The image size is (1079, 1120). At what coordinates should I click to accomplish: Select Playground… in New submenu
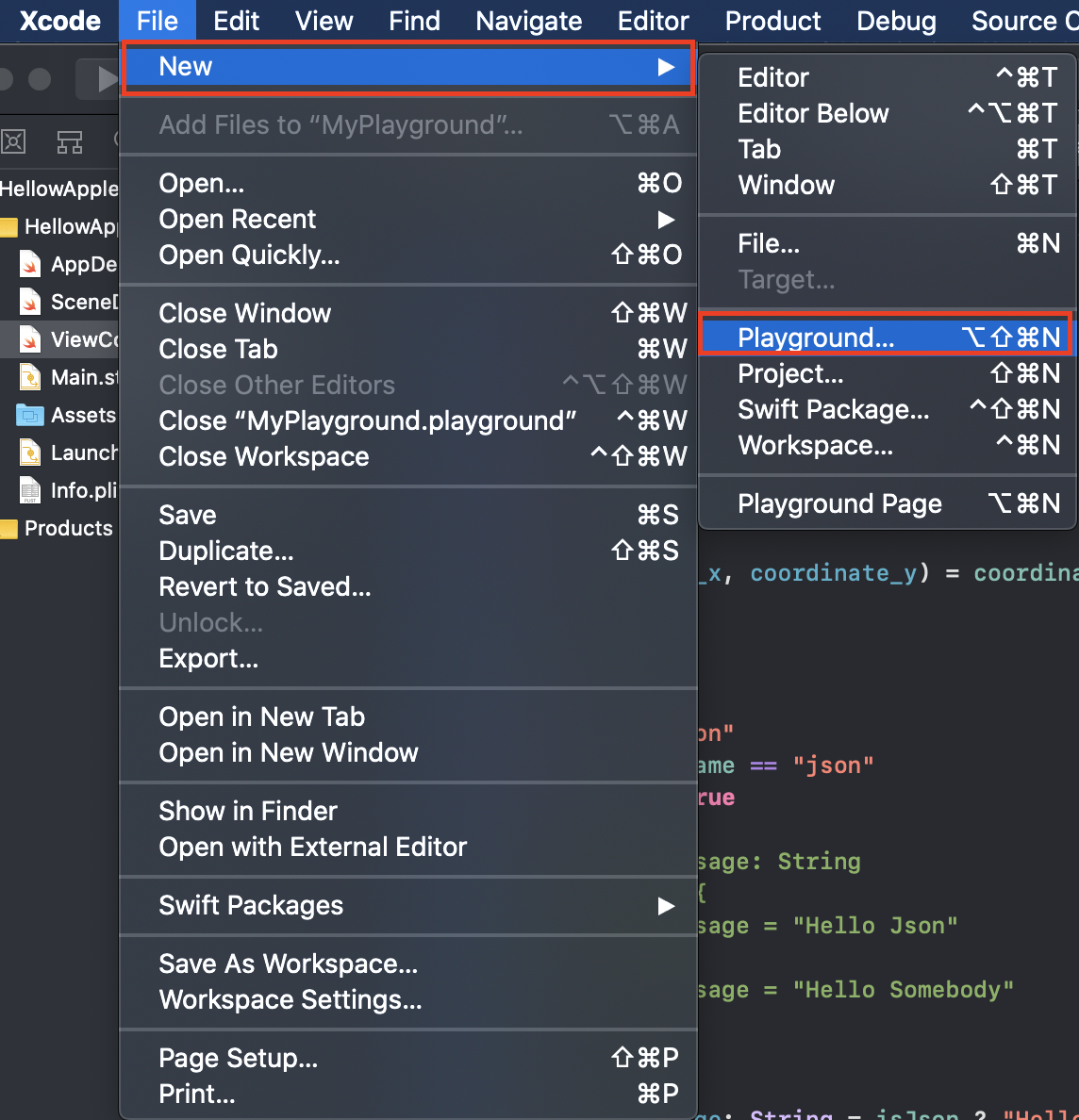pyautogui.click(x=887, y=338)
